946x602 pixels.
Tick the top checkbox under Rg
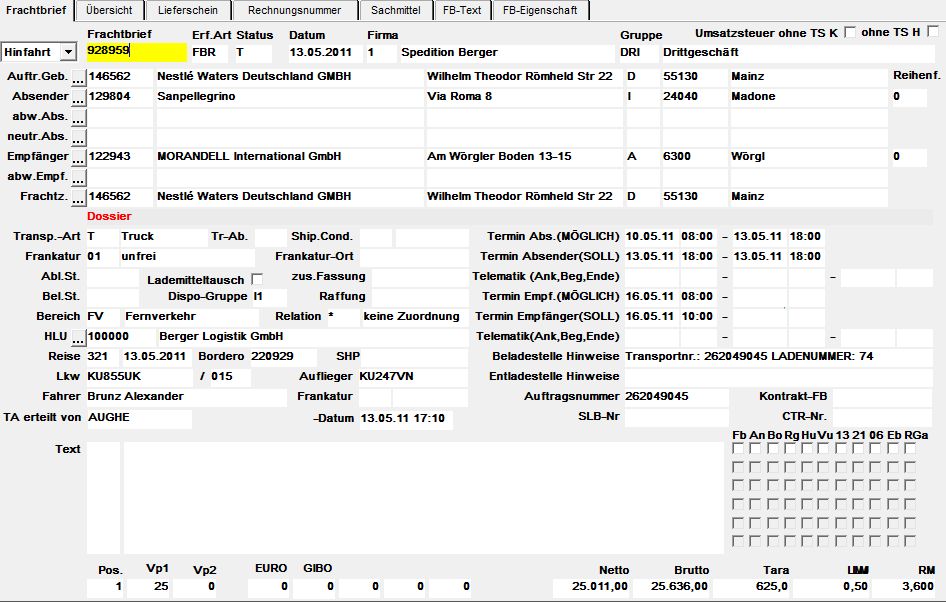[790, 448]
